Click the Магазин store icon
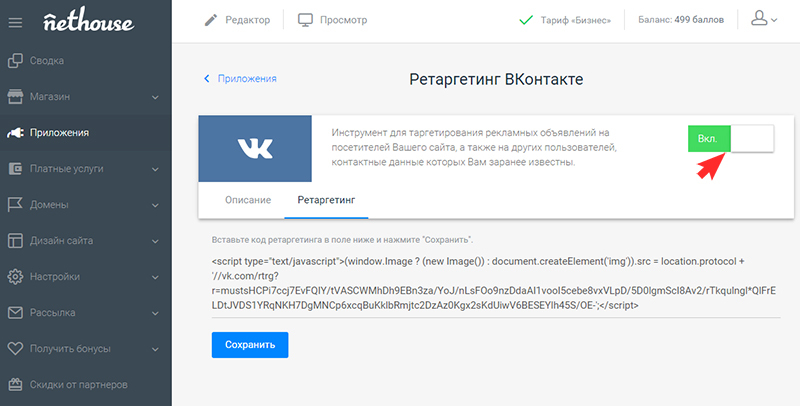The width and height of the screenshot is (800, 406). (15, 97)
